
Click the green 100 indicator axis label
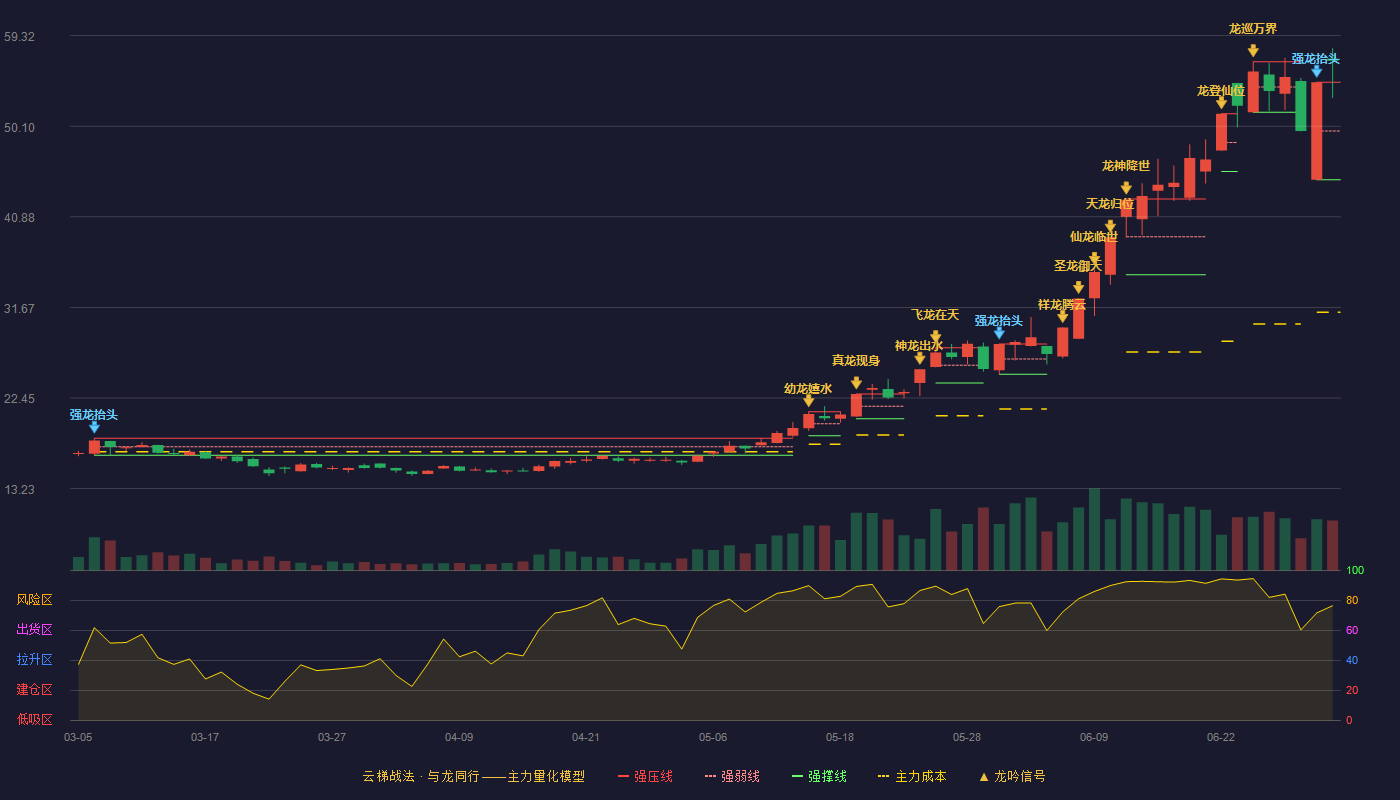tap(1355, 570)
